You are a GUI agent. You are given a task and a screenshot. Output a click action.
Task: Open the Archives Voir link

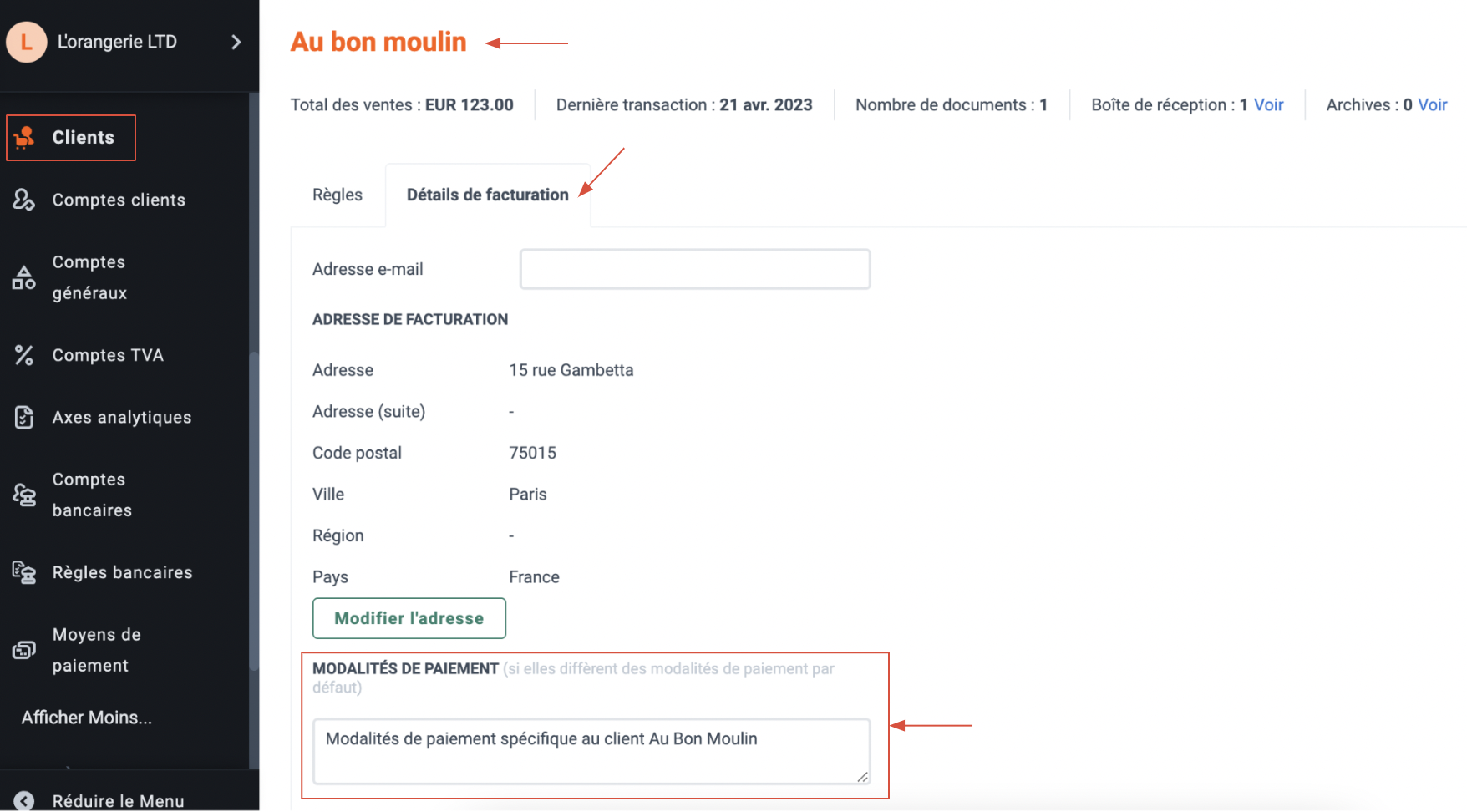coord(1432,104)
